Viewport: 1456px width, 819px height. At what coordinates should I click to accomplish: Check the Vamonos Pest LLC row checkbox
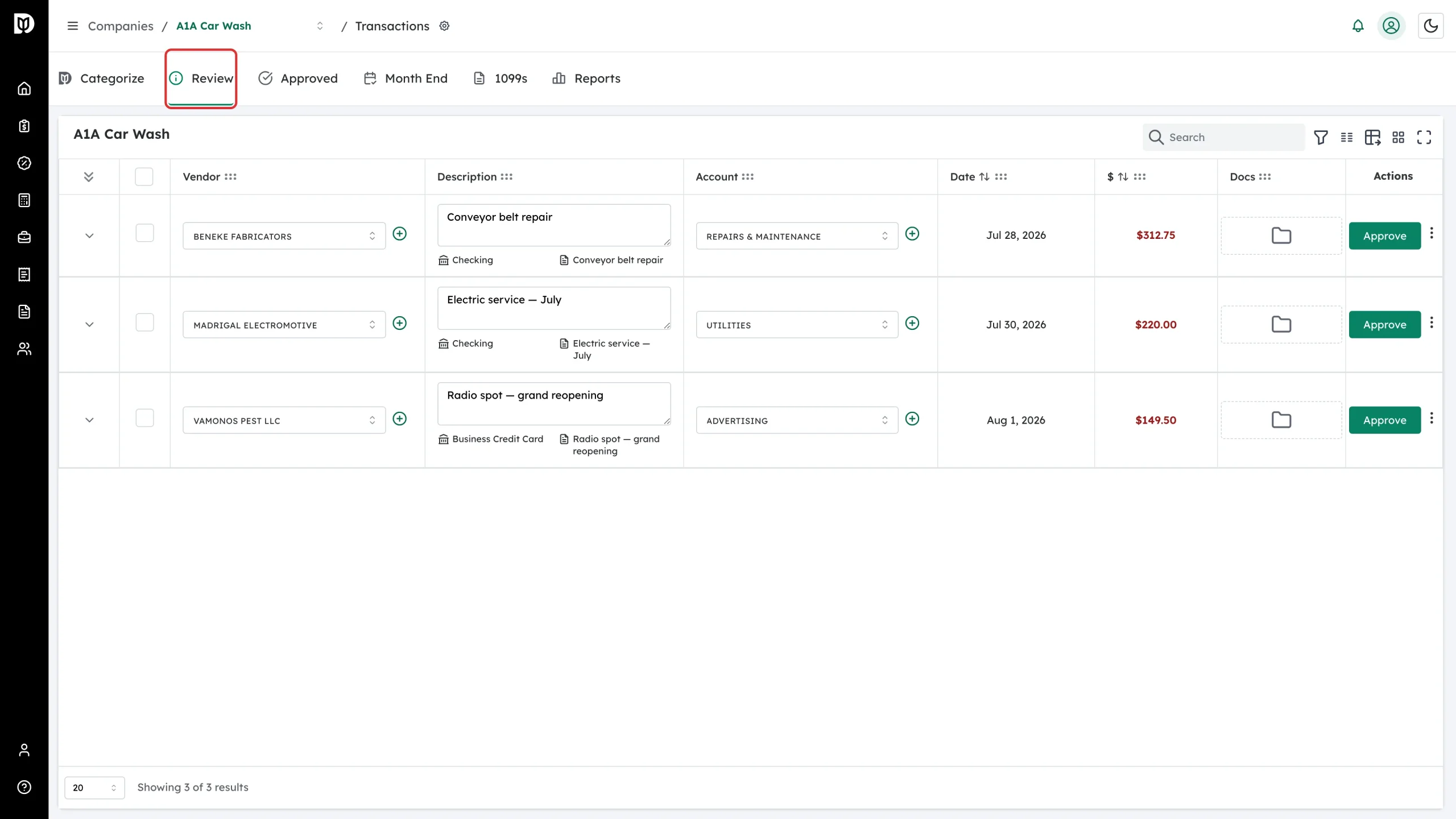click(x=144, y=418)
